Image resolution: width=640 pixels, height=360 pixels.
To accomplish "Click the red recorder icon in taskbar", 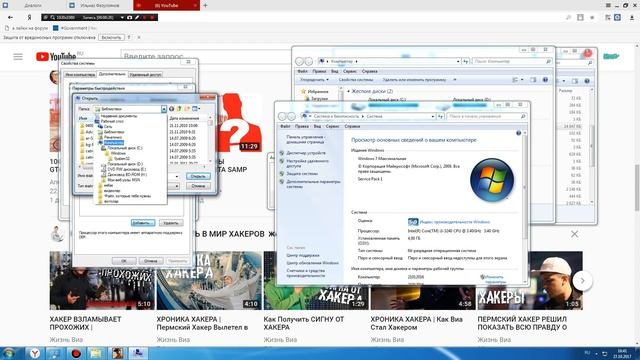I will pyautogui.click(x=76, y=353).
